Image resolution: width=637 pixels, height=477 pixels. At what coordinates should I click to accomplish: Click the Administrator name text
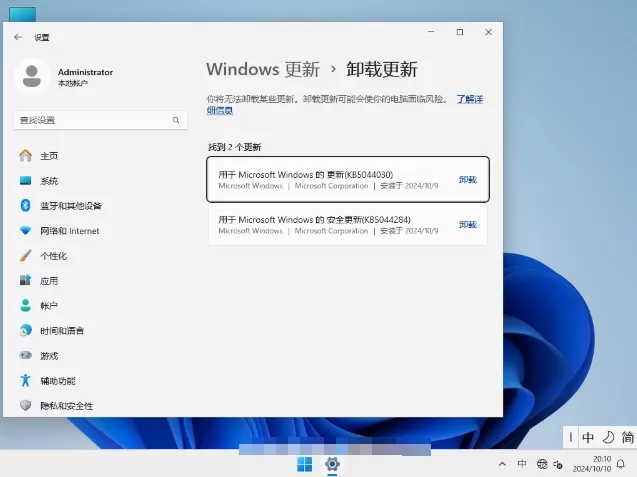coord(85,72)
